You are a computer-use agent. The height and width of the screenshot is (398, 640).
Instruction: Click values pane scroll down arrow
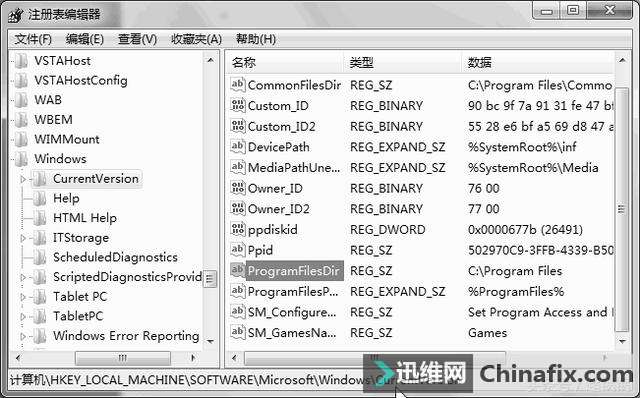622,341
